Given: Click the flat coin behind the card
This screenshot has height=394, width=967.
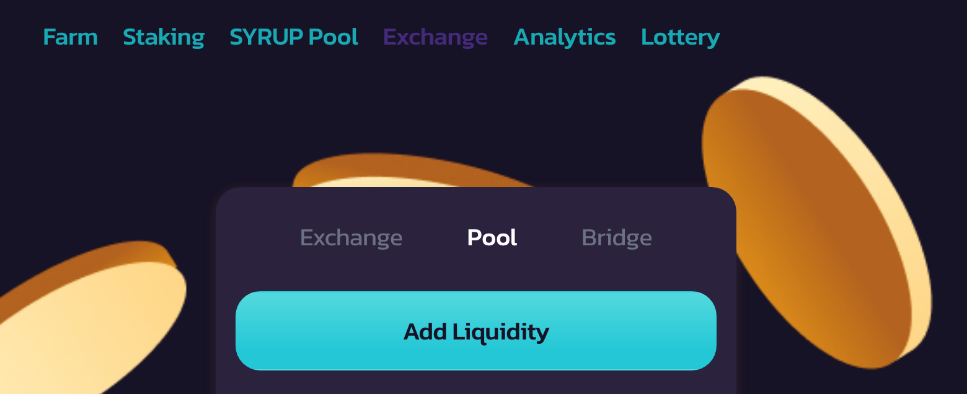Looking at the screenshot, I should 413,171.
